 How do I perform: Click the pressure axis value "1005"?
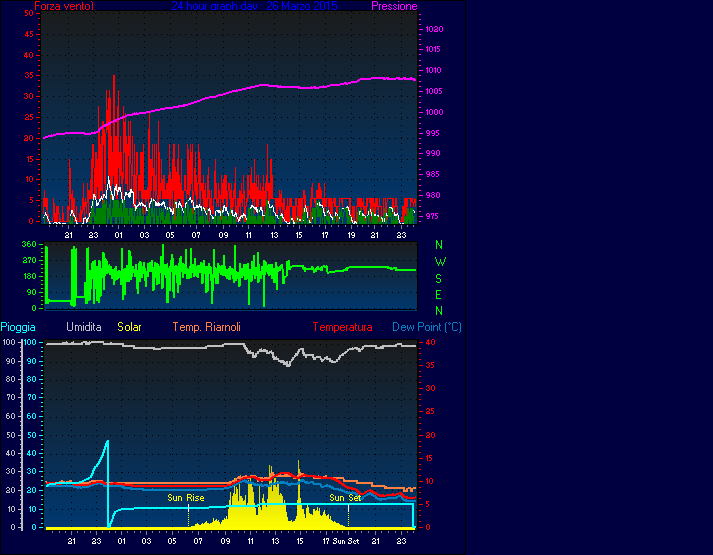[434, 91]
